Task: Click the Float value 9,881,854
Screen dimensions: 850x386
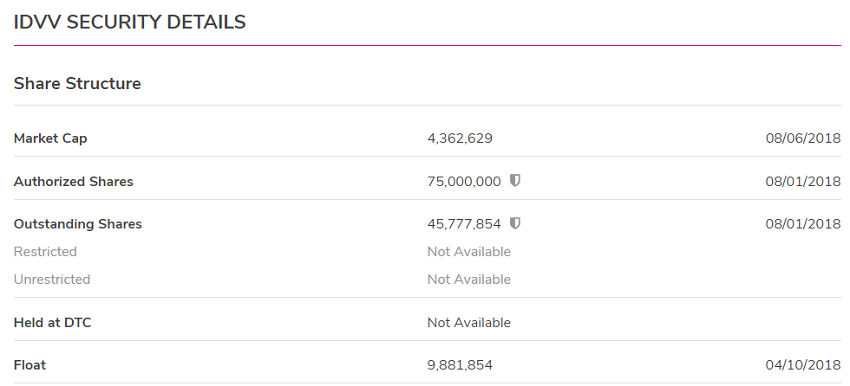Action: [x=460, y=365]
